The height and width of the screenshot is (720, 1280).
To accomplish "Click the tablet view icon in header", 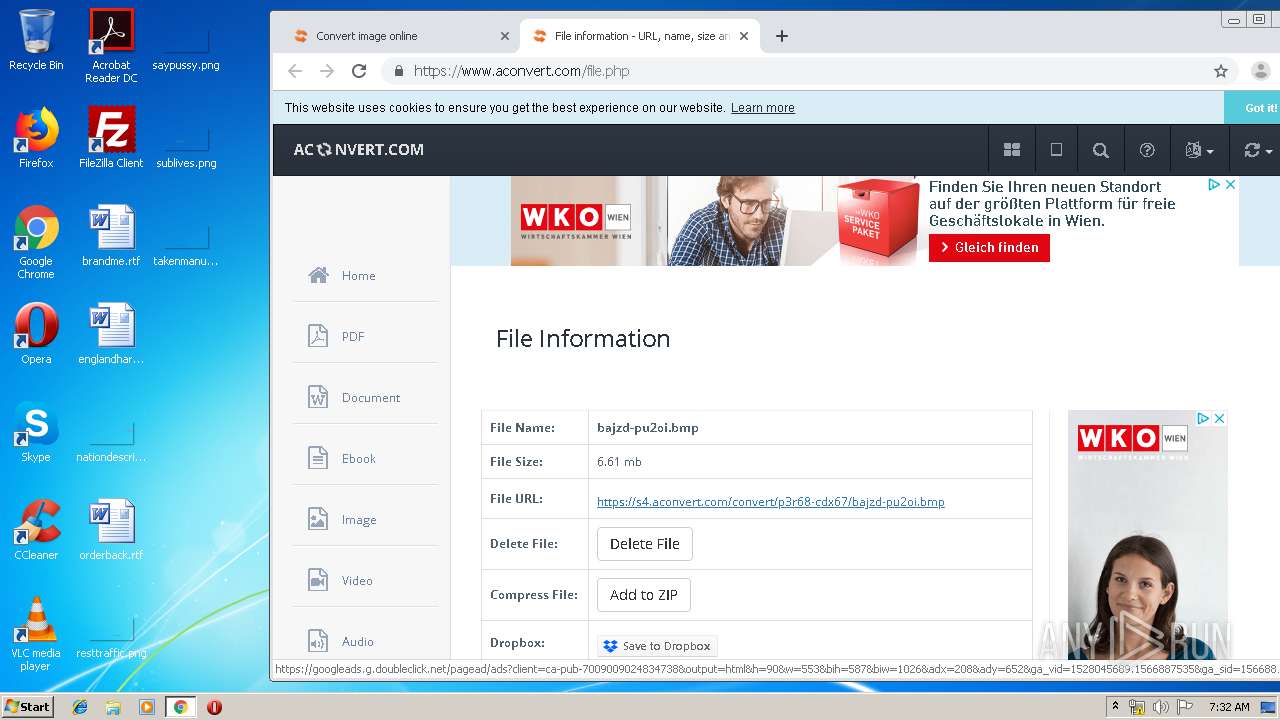I will pyautogui.click(x=1056, y=150).
